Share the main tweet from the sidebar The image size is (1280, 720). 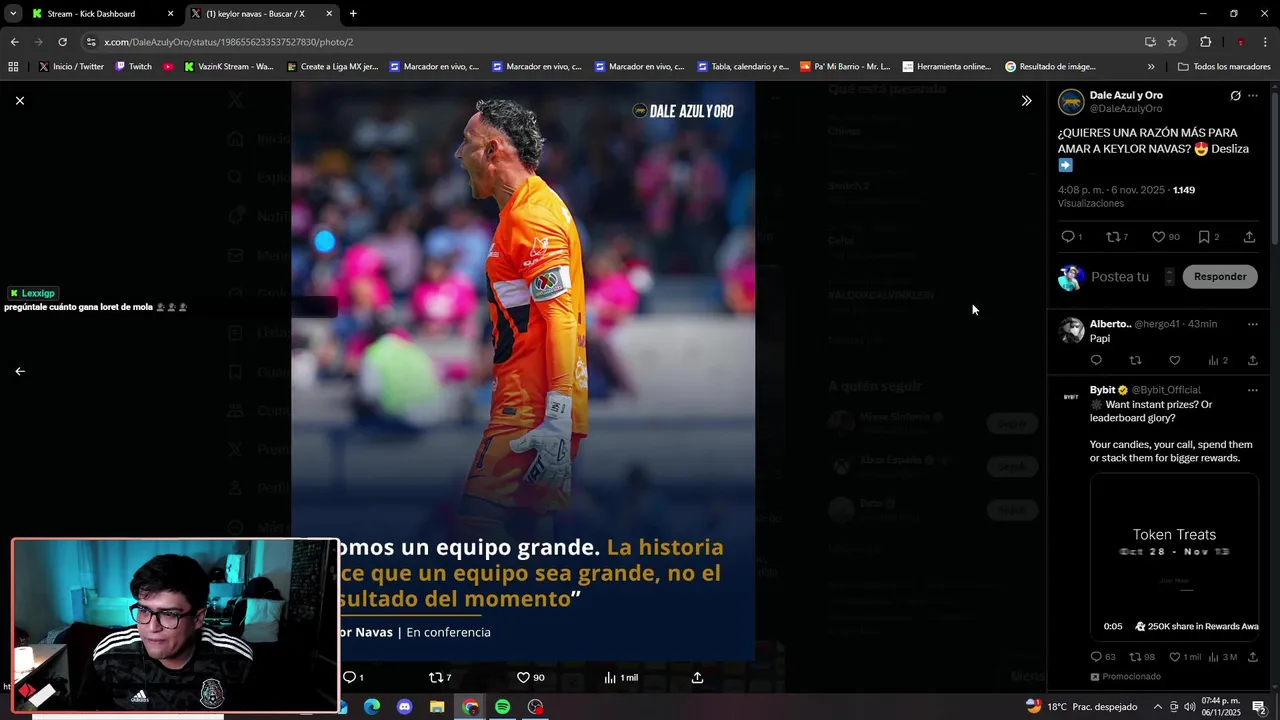click(1249, 237)
